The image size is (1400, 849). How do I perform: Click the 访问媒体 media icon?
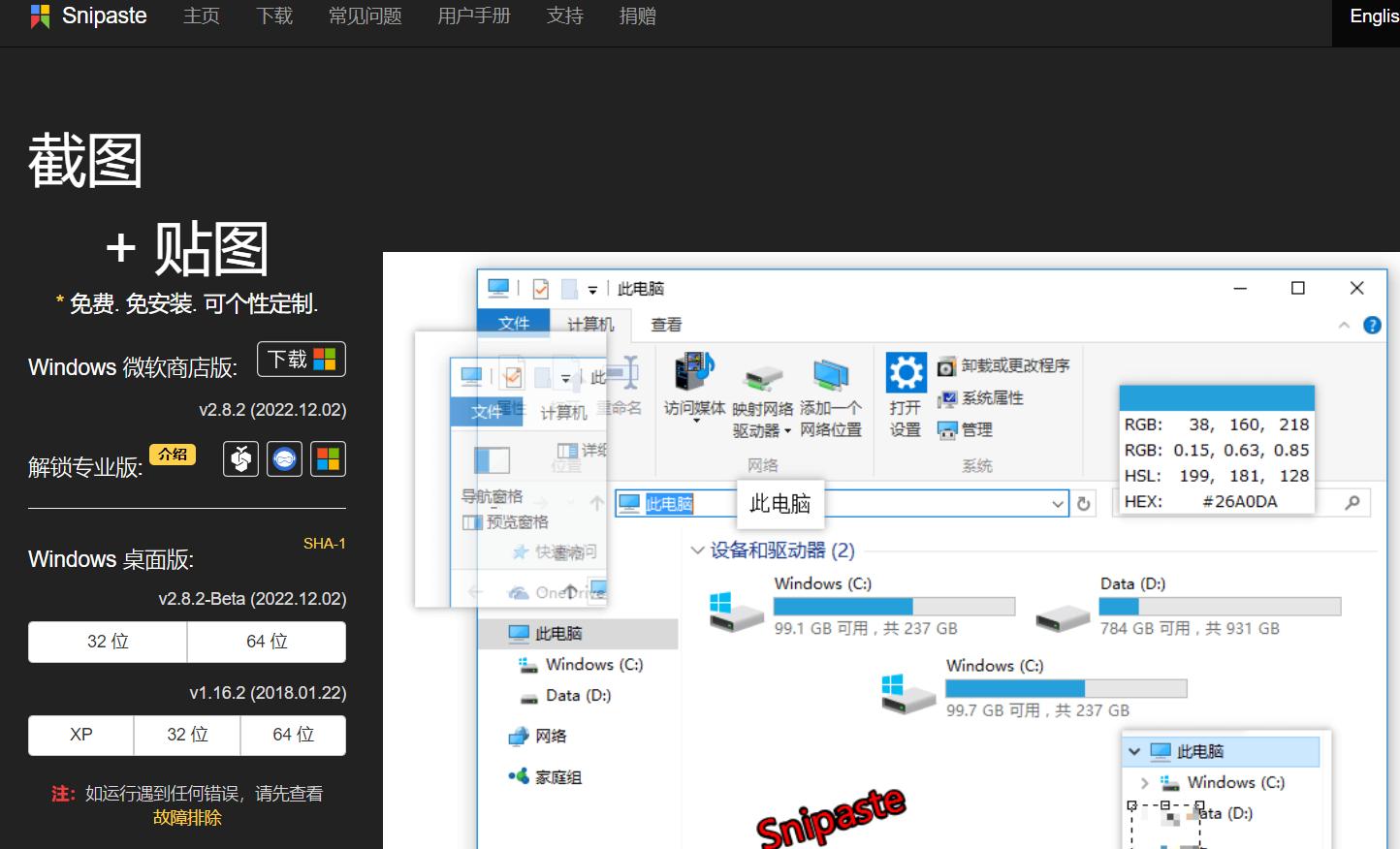click(694, 373)
